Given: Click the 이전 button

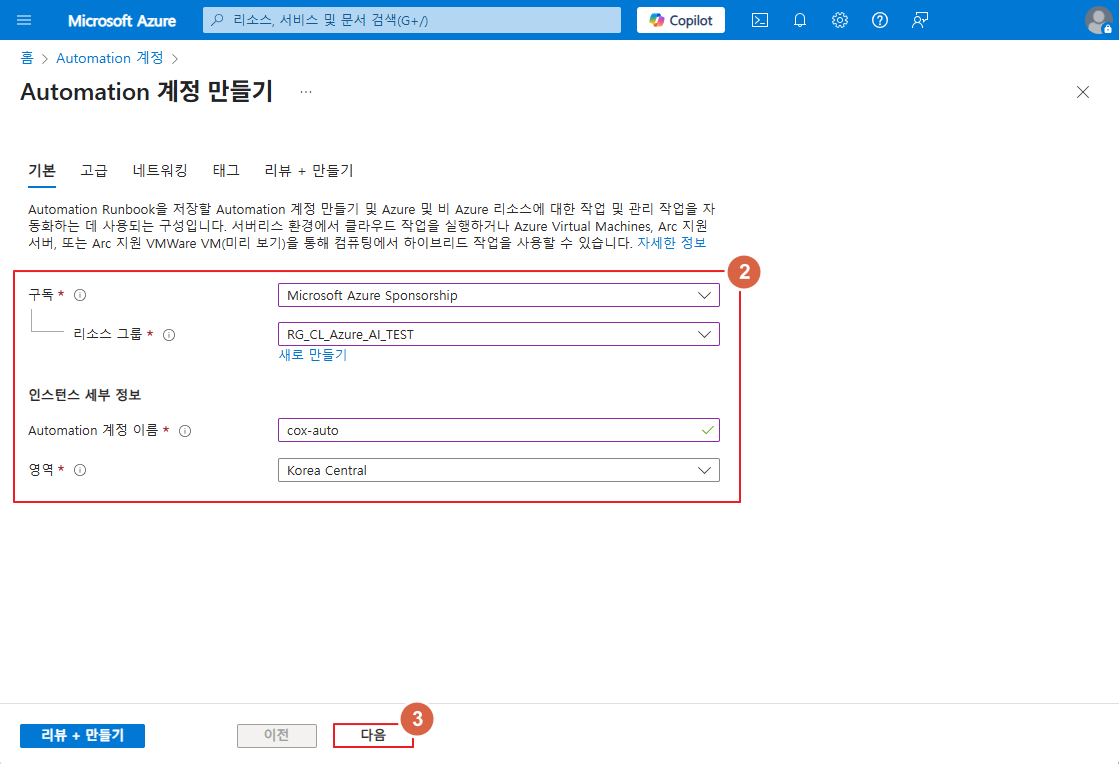Looking at the screenshot, I should pos(277,735).
